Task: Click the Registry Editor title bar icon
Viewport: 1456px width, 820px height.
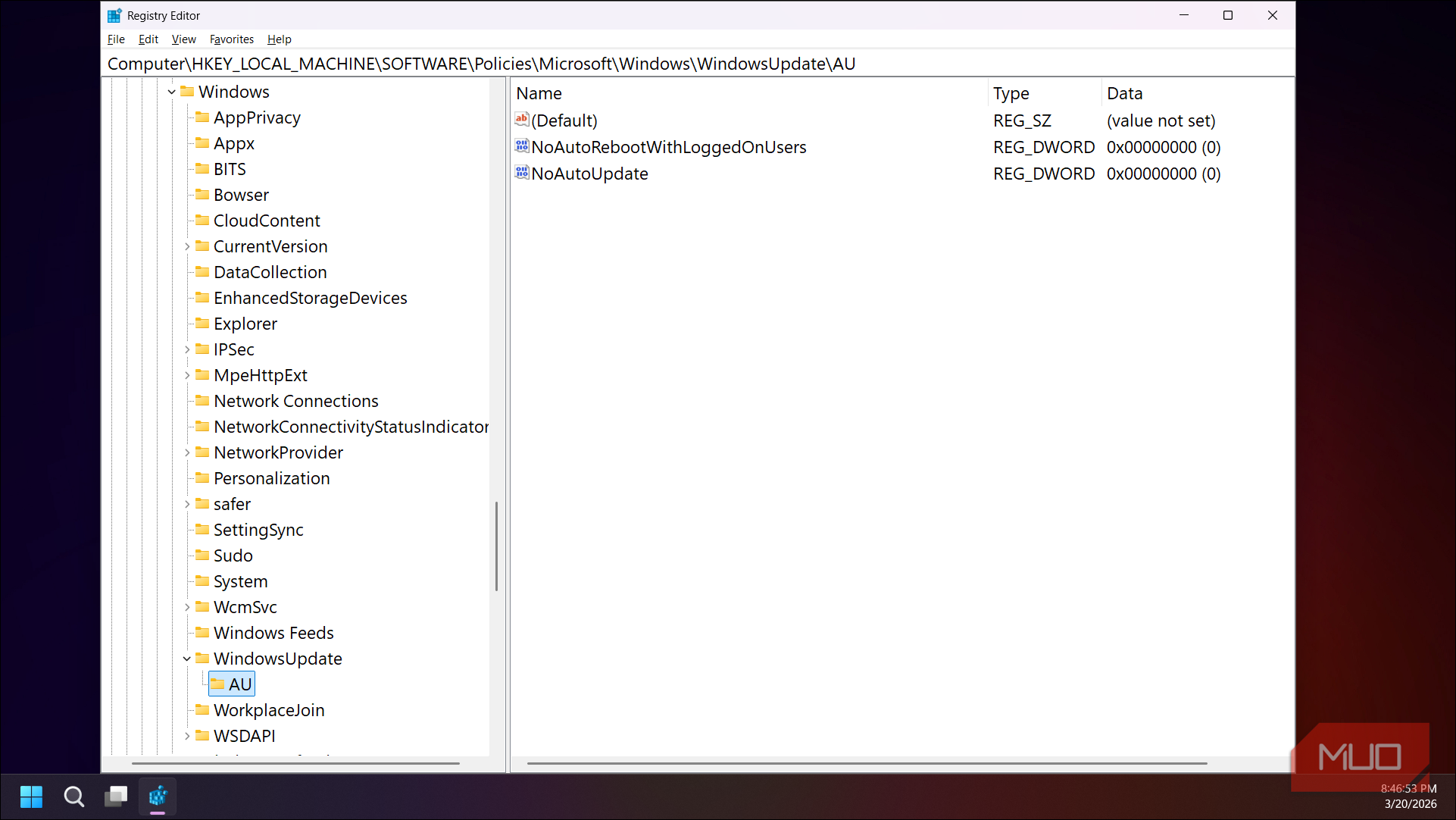Action: pos(114,15)
